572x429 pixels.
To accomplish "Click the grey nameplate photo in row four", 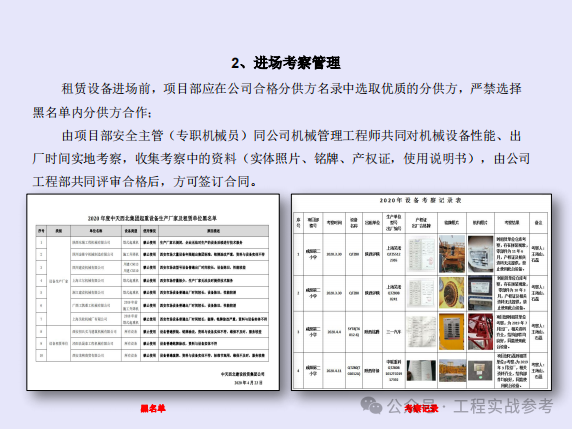I will coord(480,370).
